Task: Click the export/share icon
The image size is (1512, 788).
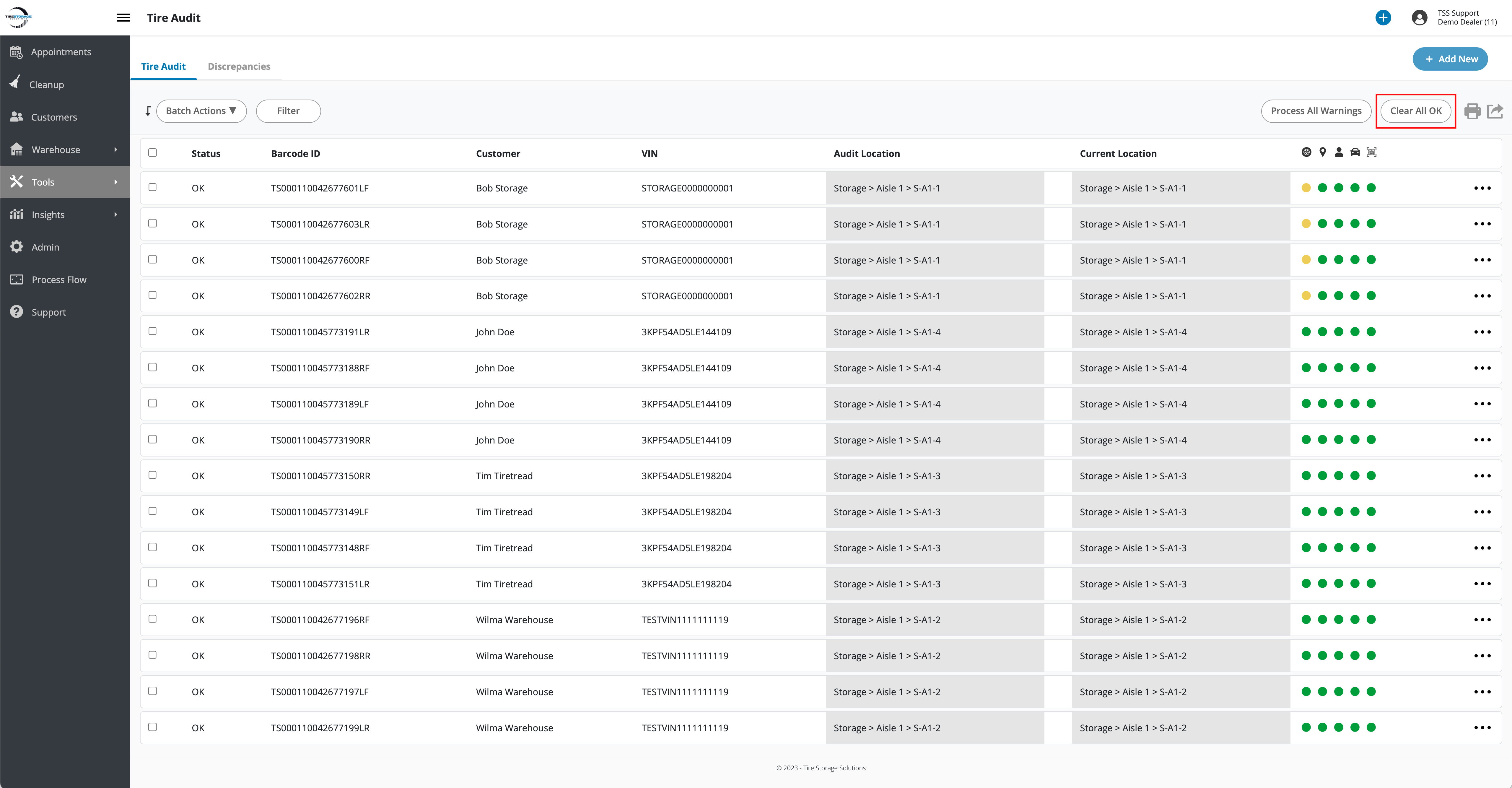Action: pyautogui.click(x=1495, y=111)
